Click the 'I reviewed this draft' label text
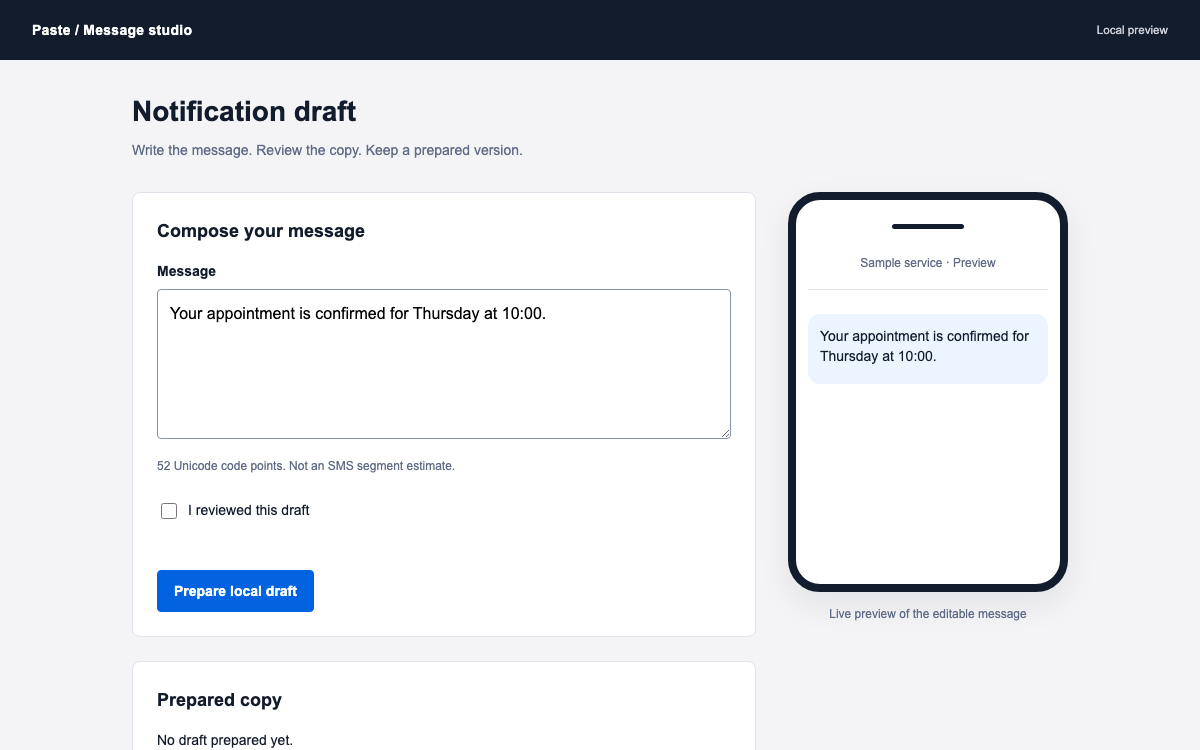1200x750 pixels. [x=249, y=510]
